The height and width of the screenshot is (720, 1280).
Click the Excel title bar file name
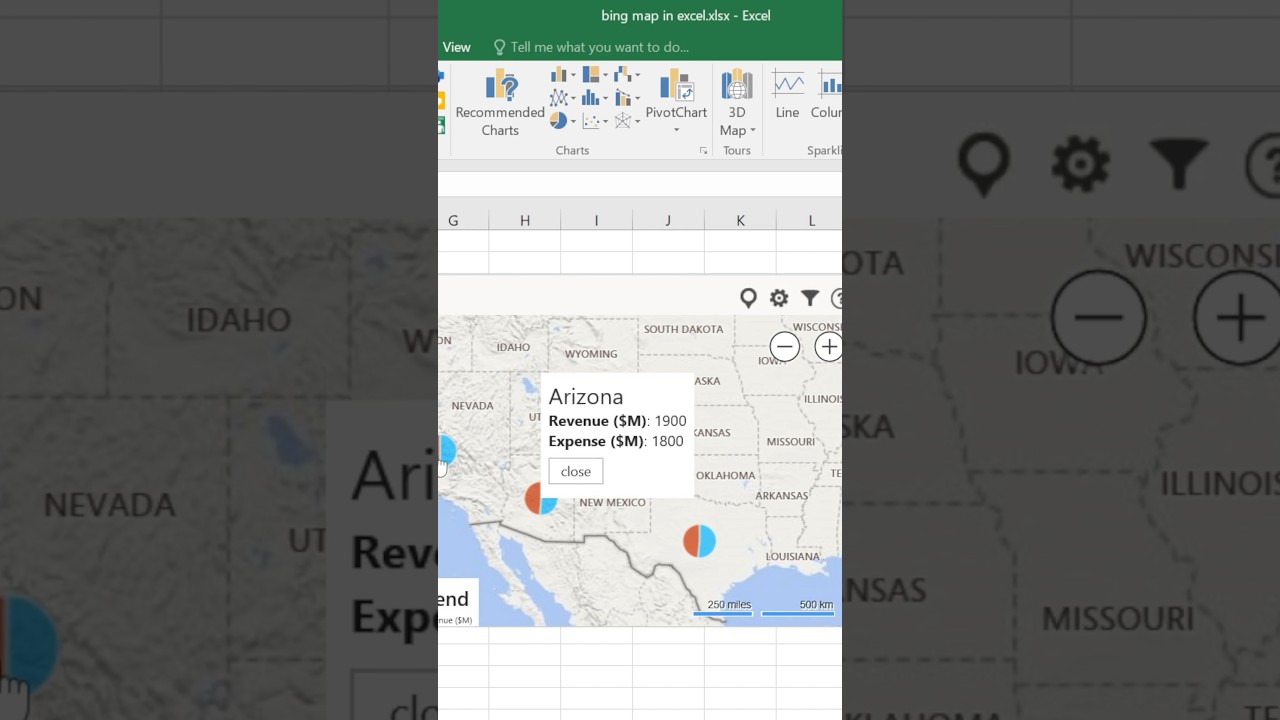(x=685, y=16)
